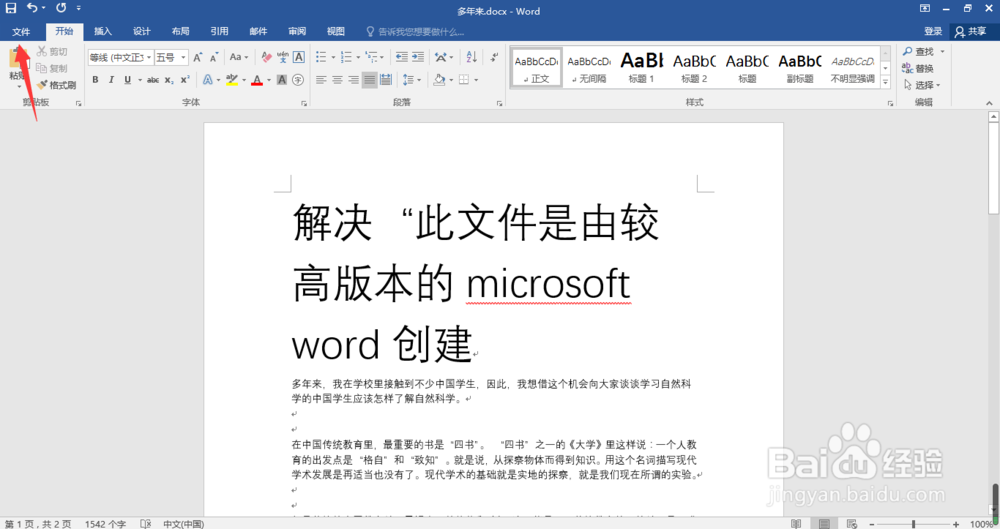
Task: Open the bullets list dropdown arrow
Action: pyautogui.click(x=333, y=57)
